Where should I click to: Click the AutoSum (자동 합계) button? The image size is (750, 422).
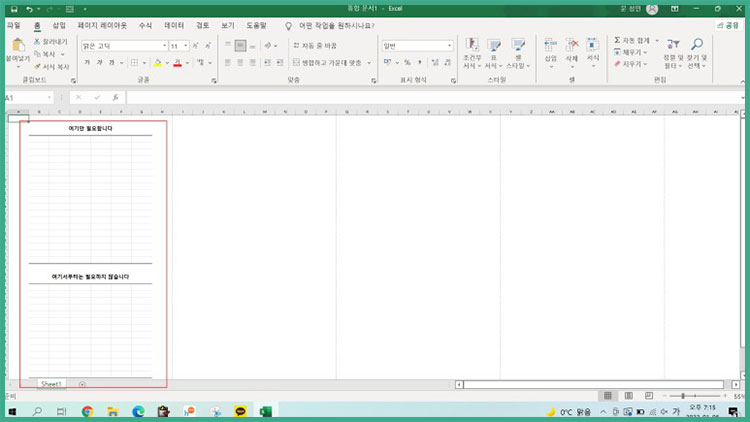(632, 41)
